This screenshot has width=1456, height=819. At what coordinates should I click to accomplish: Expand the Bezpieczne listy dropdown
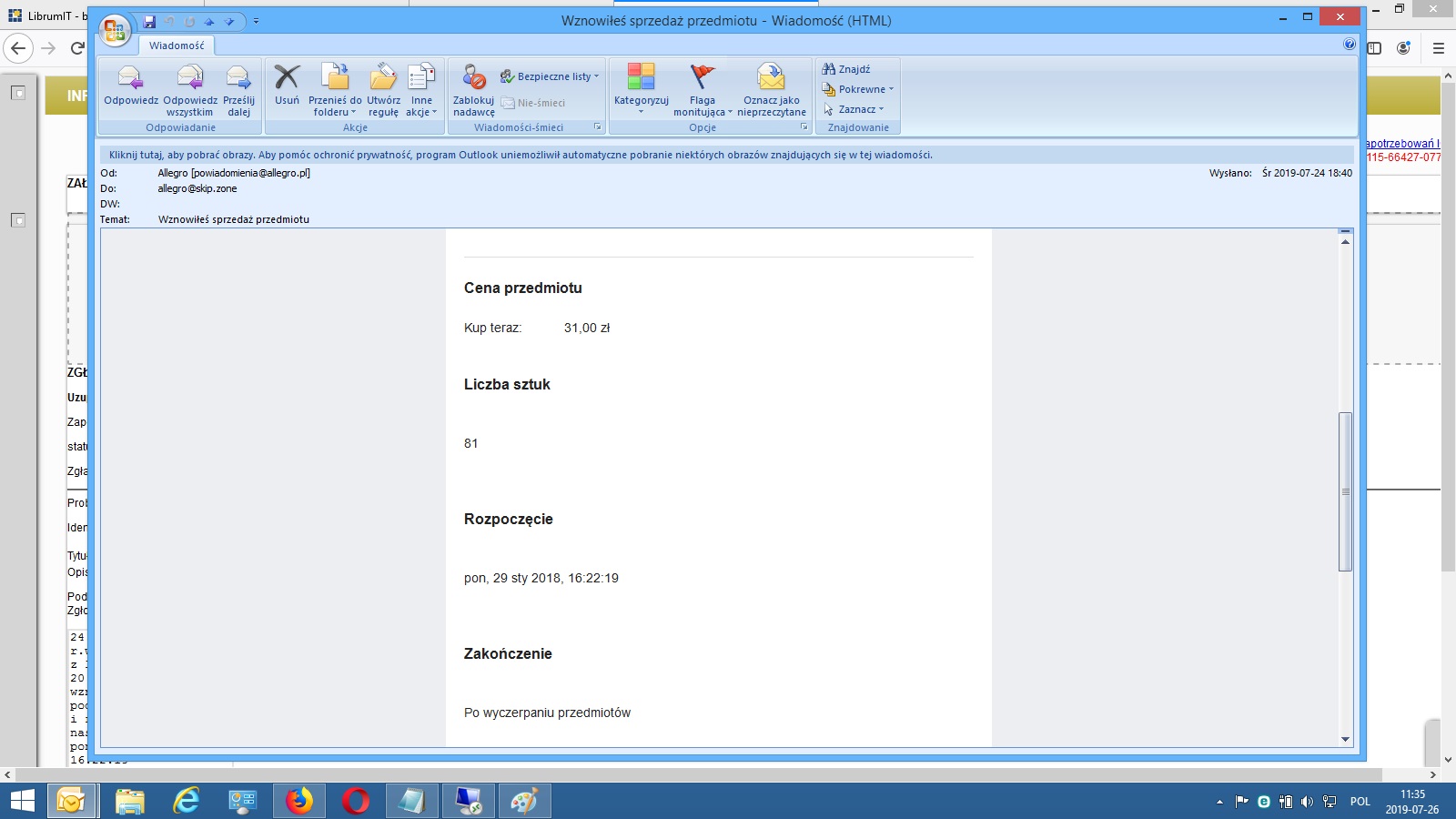(550, 76)
